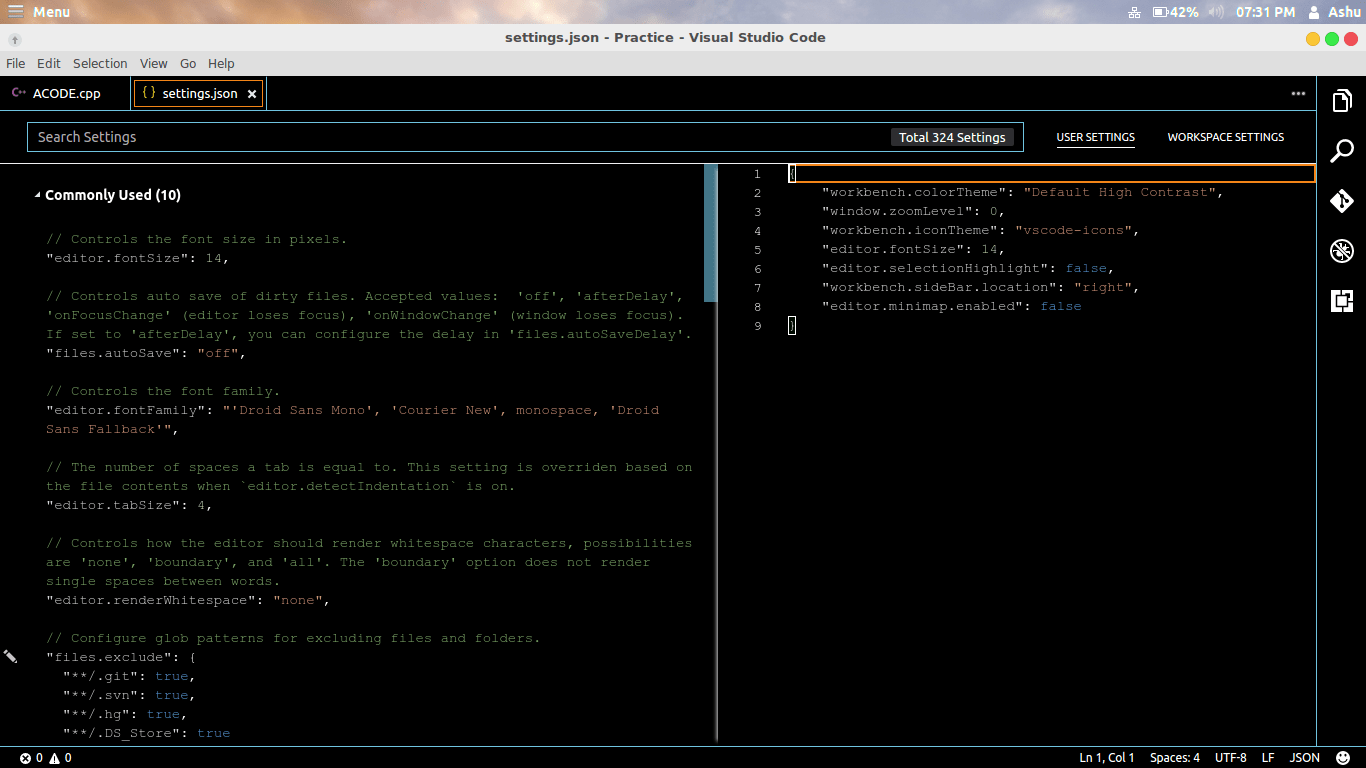Collapse the Commonly Used (10) section
Screen dimensions: 1366x768
[107, 195]
